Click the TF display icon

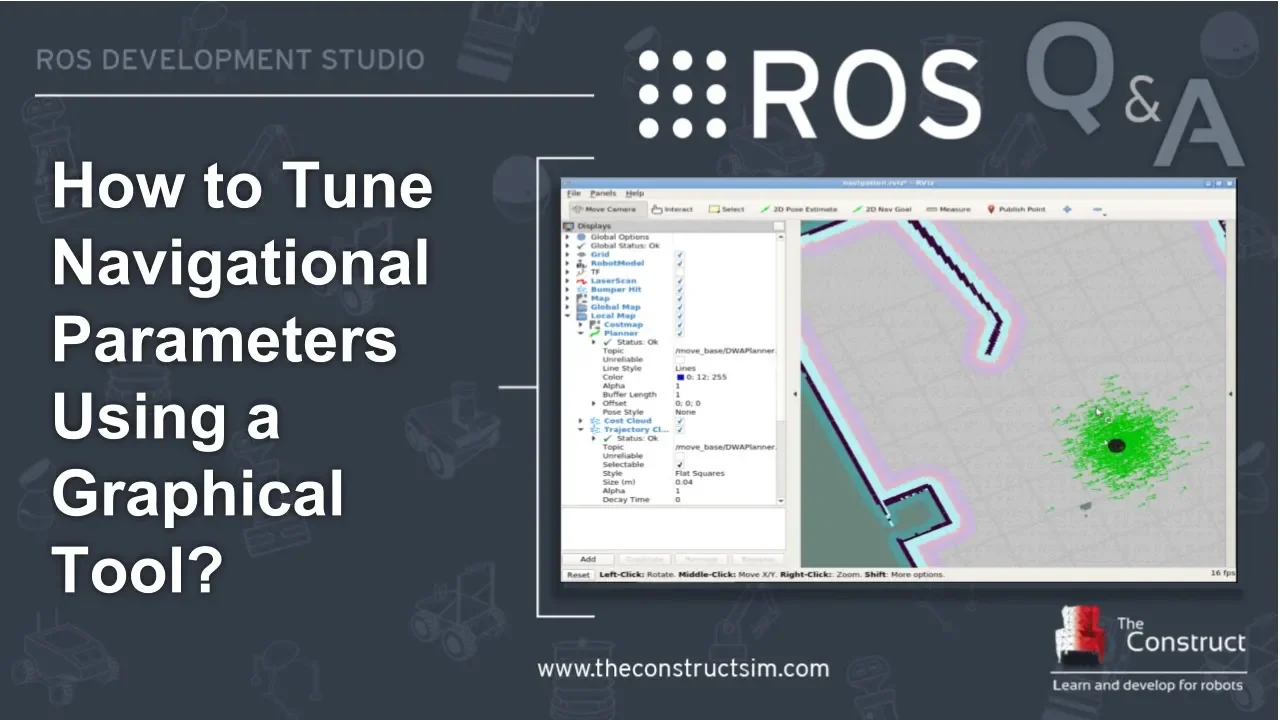(581, 272)
